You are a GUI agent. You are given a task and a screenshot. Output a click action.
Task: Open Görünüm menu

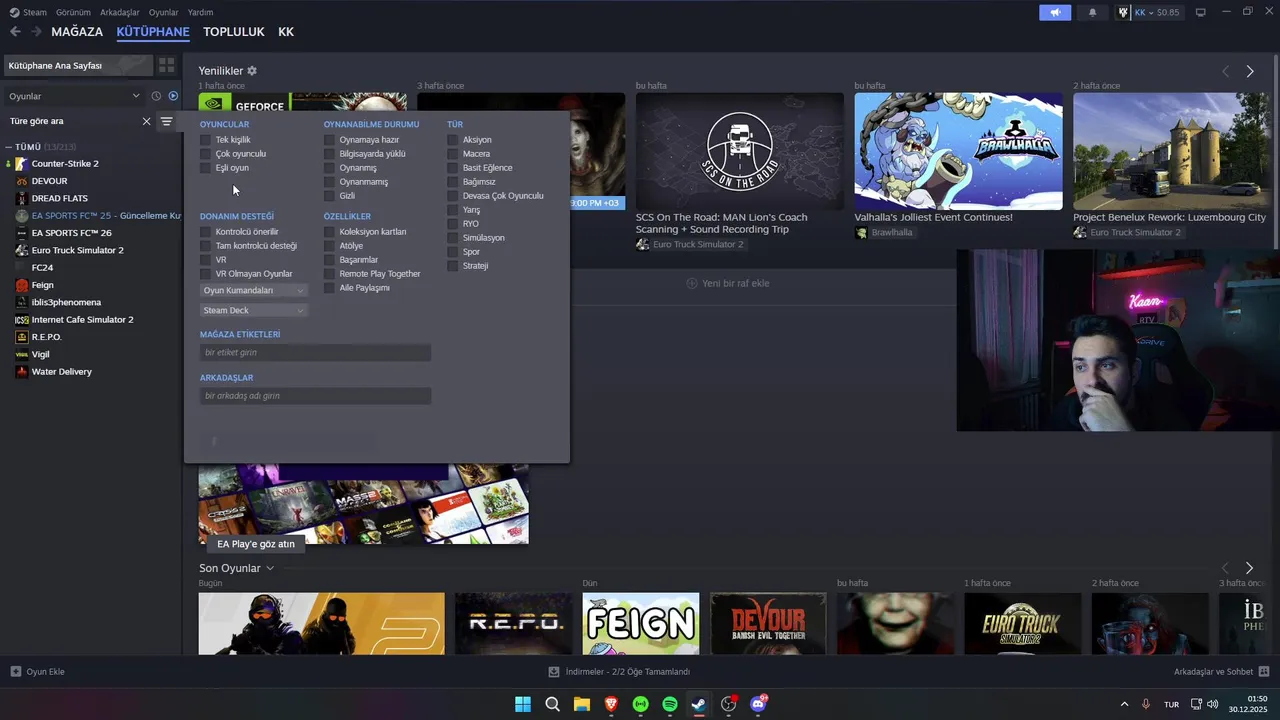click(x=73, y=12)
